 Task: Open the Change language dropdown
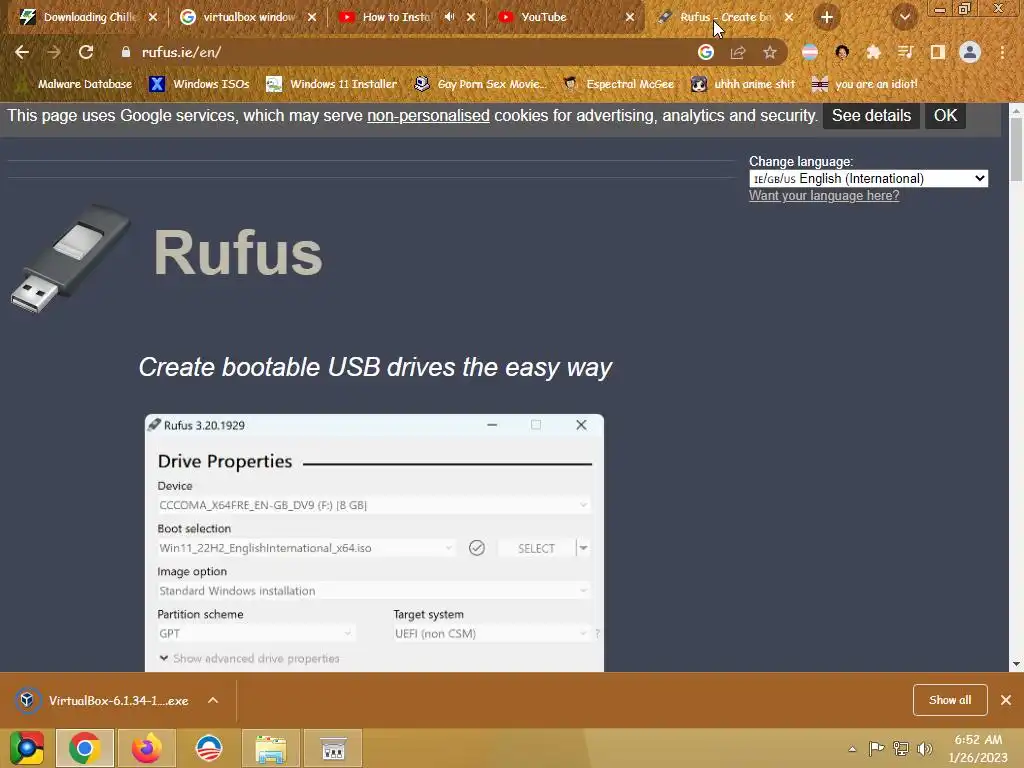coord(869,178)
